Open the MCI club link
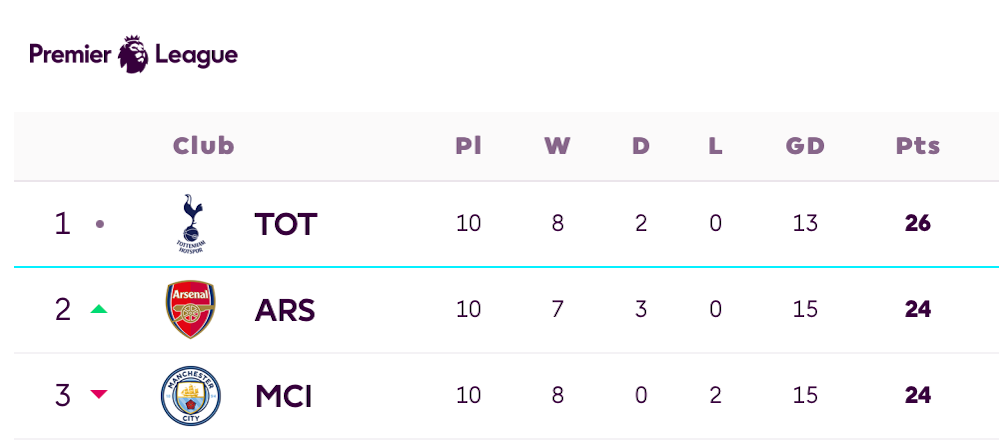The image size is (999, 444). [284, 396]
